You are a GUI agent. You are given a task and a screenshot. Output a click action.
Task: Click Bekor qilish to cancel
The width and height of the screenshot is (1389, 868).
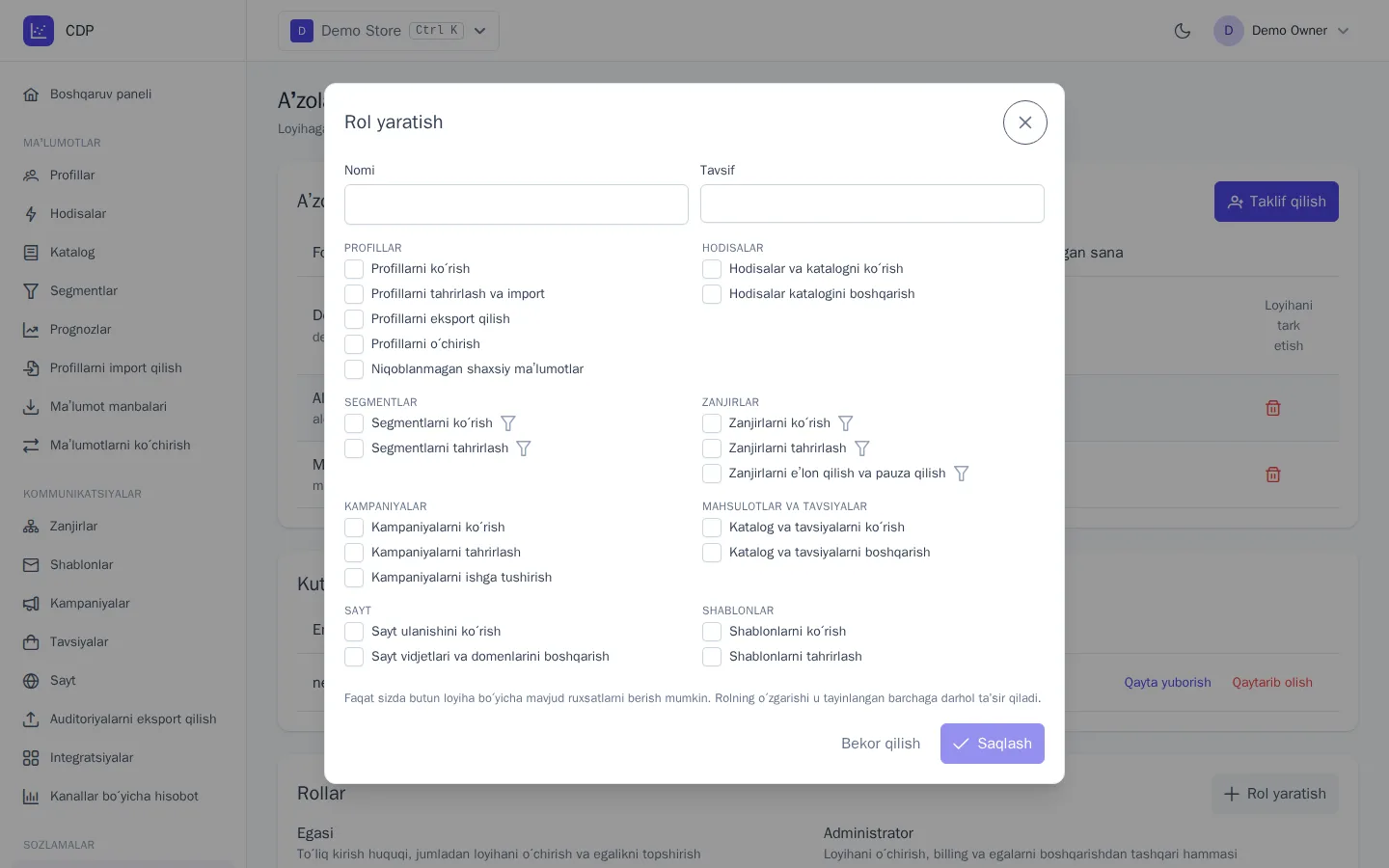coord(881,744)
